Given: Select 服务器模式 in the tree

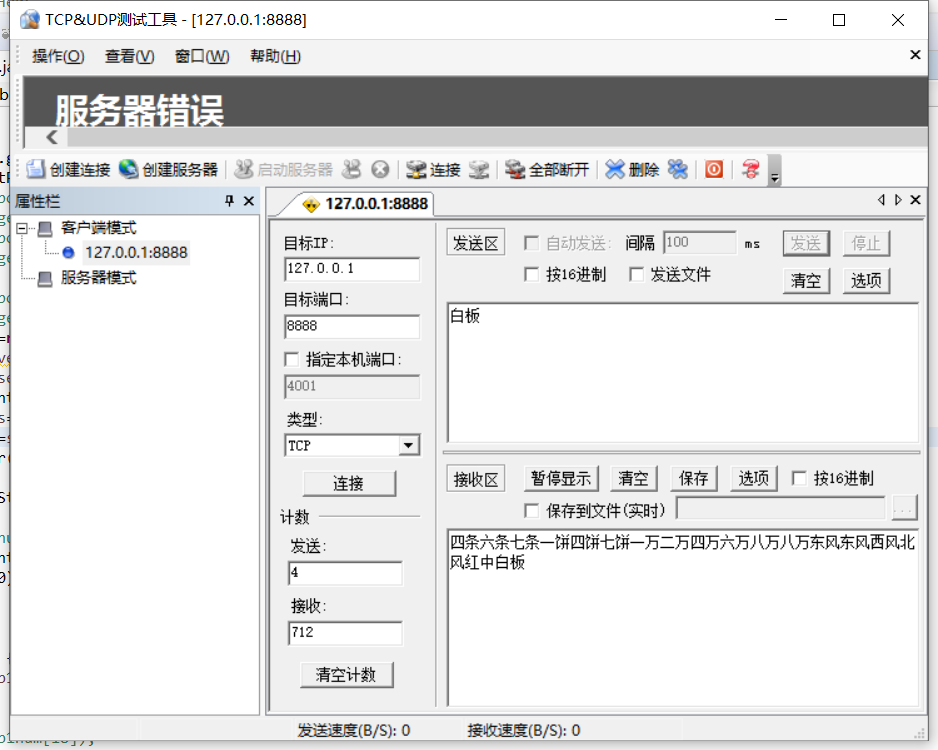Looking at the screenshot, I should tap(99, 278).
